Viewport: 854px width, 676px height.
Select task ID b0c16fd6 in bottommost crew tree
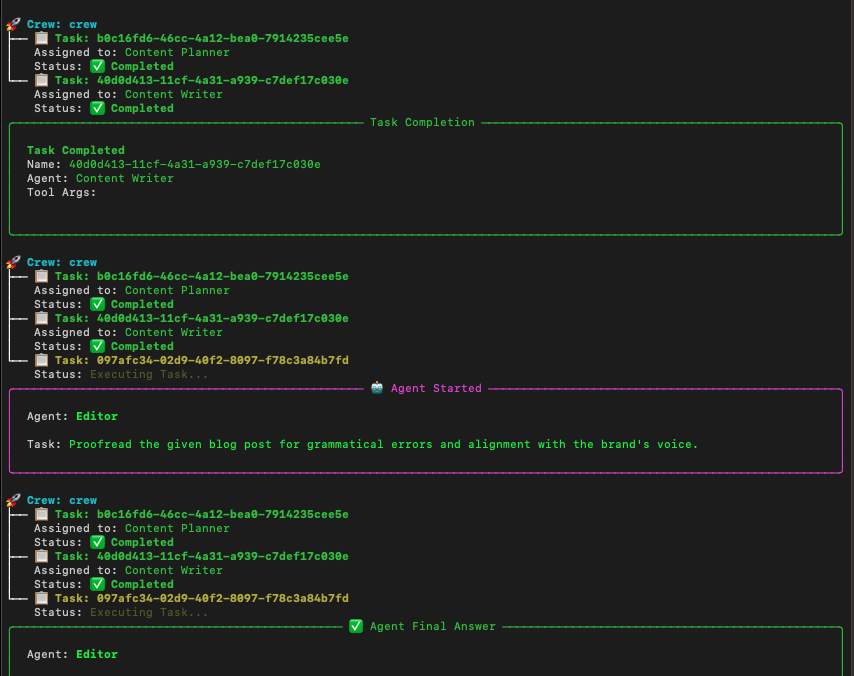coord(222,514)
